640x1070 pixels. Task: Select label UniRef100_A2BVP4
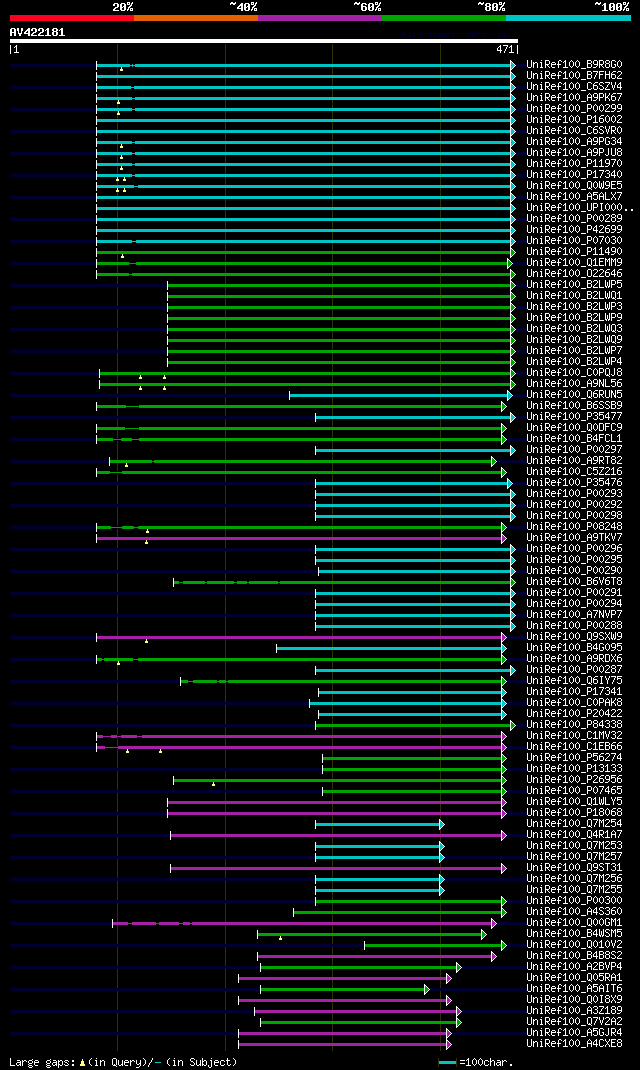click(574, 966)
